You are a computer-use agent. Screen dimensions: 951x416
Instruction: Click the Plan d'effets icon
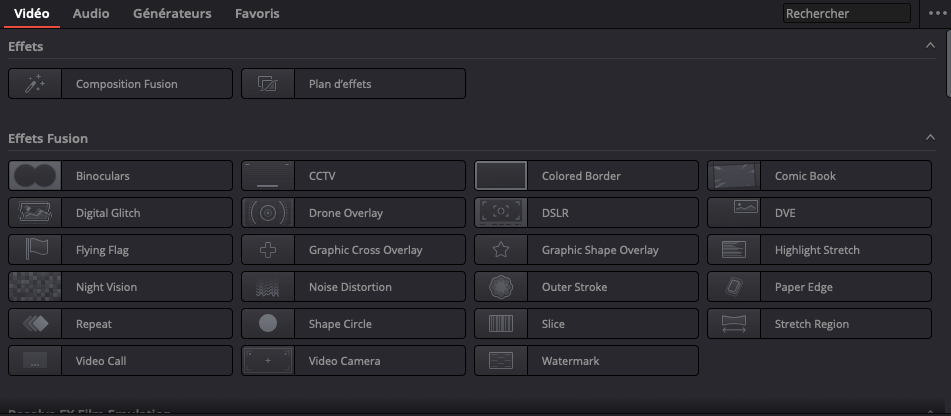pos(268,84)
